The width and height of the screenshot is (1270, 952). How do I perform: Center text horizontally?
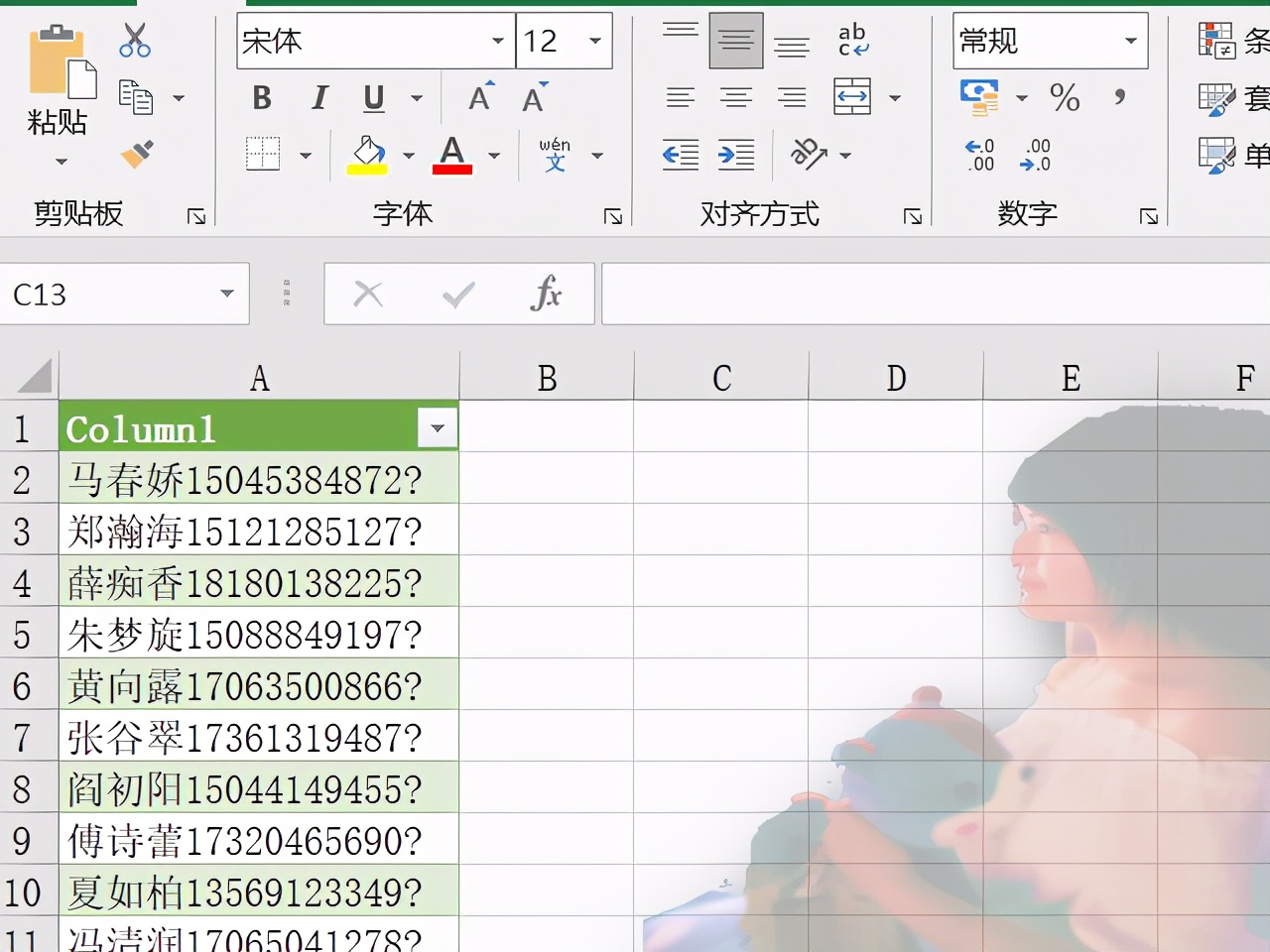click(736, 97)
